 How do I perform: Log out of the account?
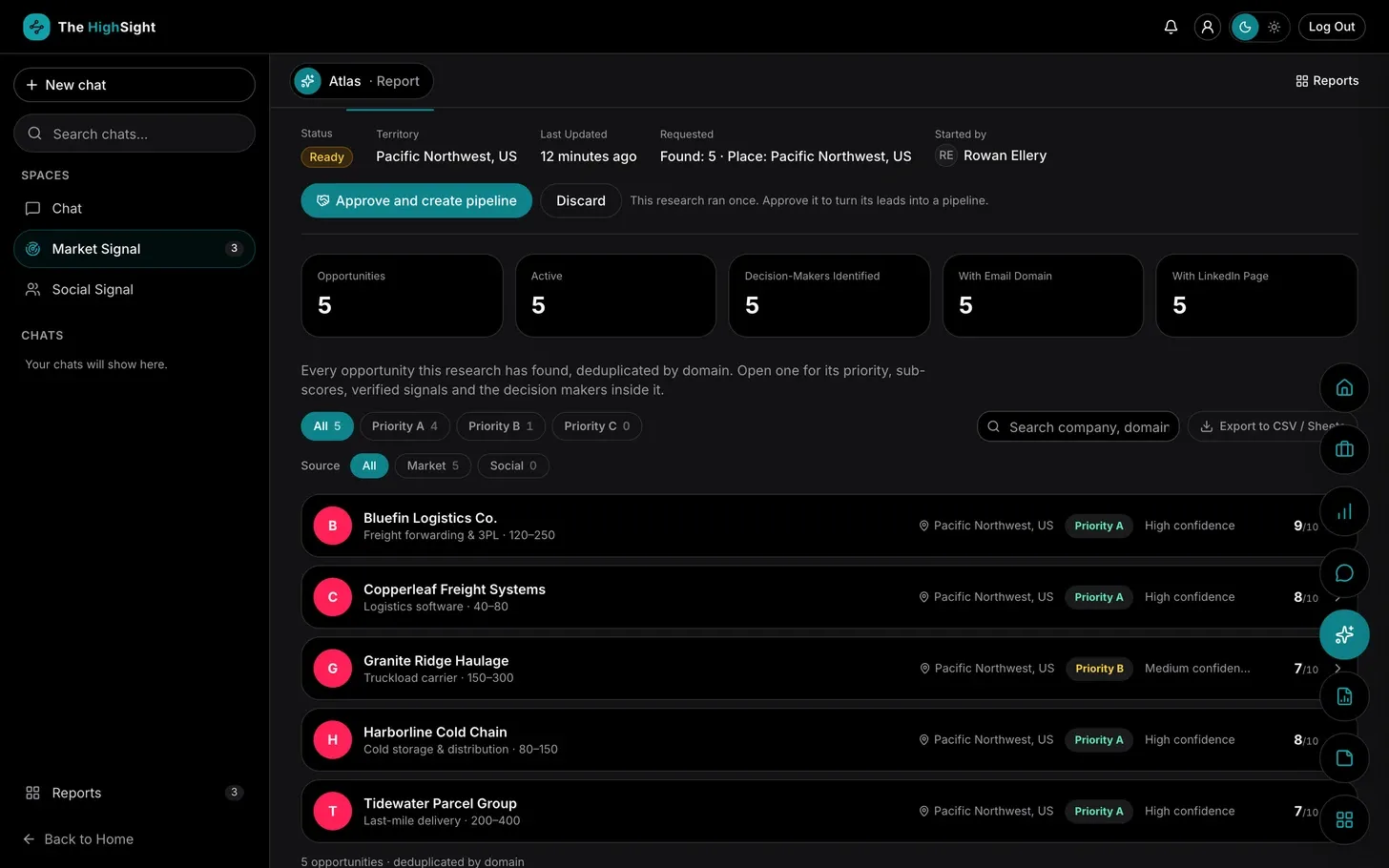(1332, 27)
